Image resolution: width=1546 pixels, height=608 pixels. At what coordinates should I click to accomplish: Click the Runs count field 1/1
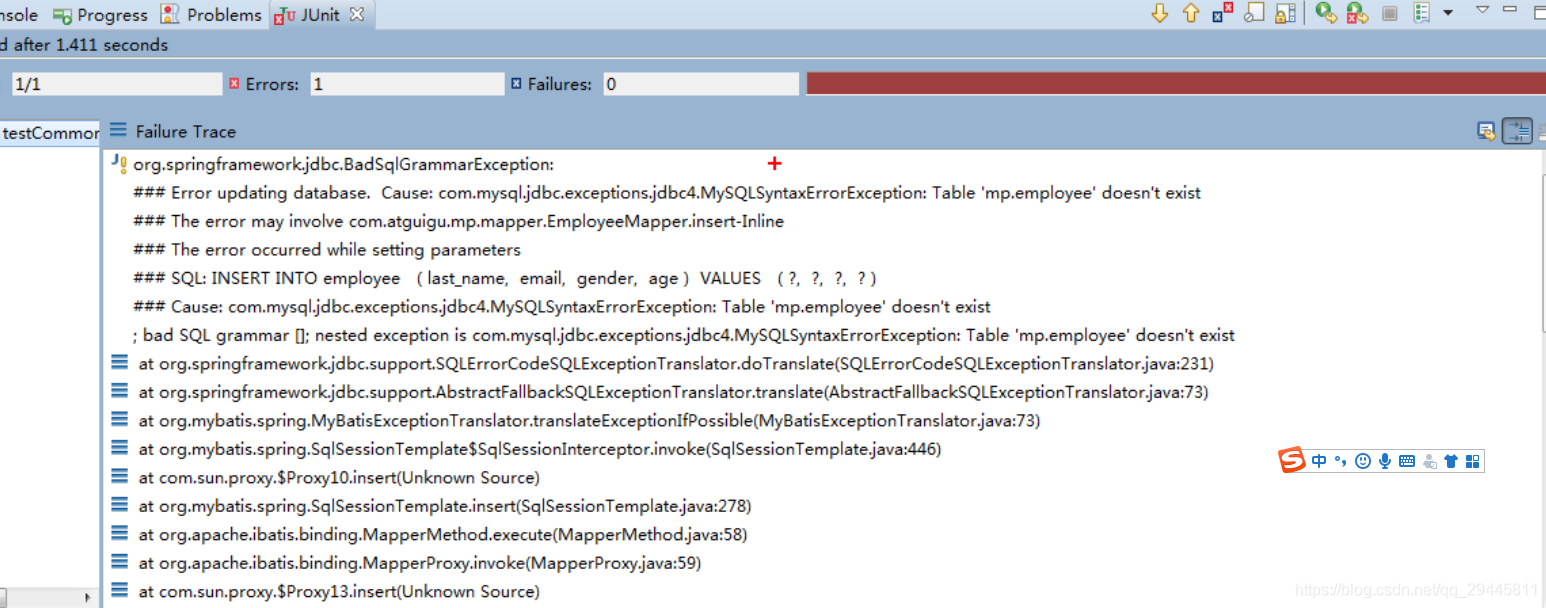coord(116,84)
